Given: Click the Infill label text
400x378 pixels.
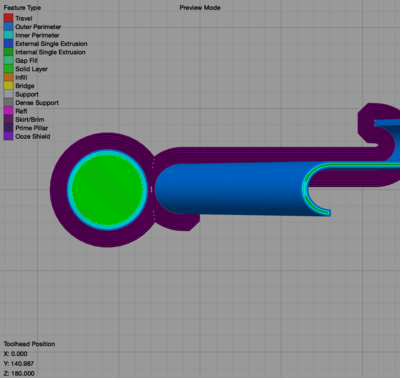Looking at the screenshot, I should pos(21,77).
